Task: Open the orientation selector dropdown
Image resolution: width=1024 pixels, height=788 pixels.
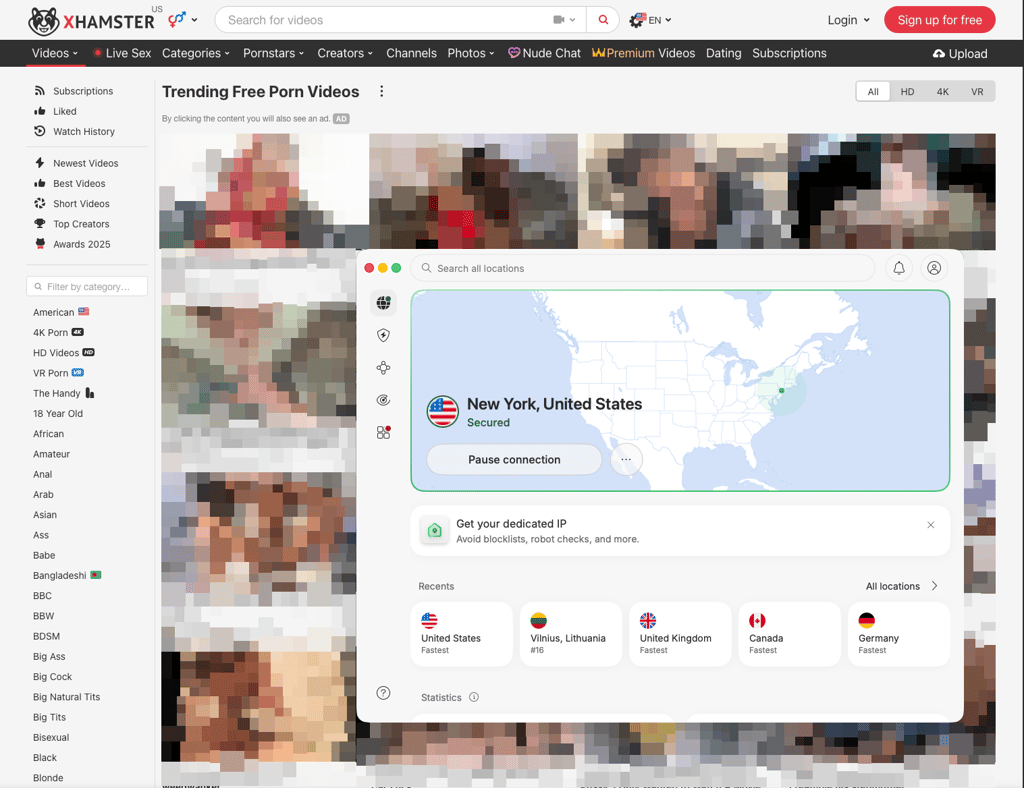Action: (183, 20)
